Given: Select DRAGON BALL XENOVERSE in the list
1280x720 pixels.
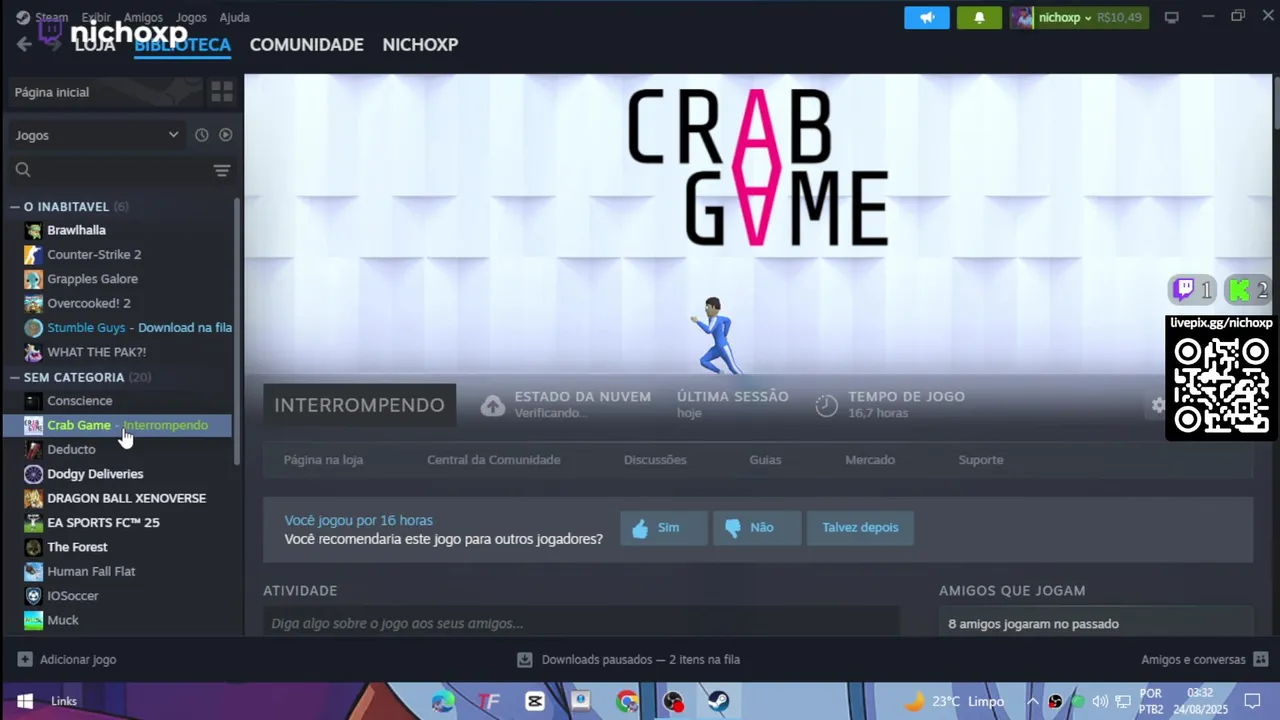Looking at the screenshot, I should [x=118, y=499].
